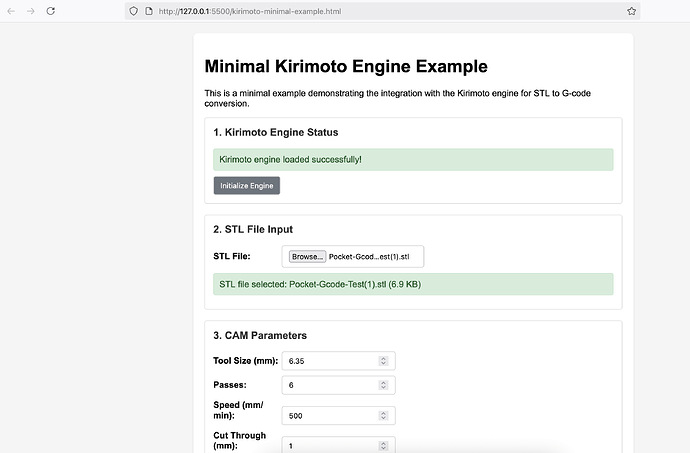Click the Tool Size input field

(338, 361)
